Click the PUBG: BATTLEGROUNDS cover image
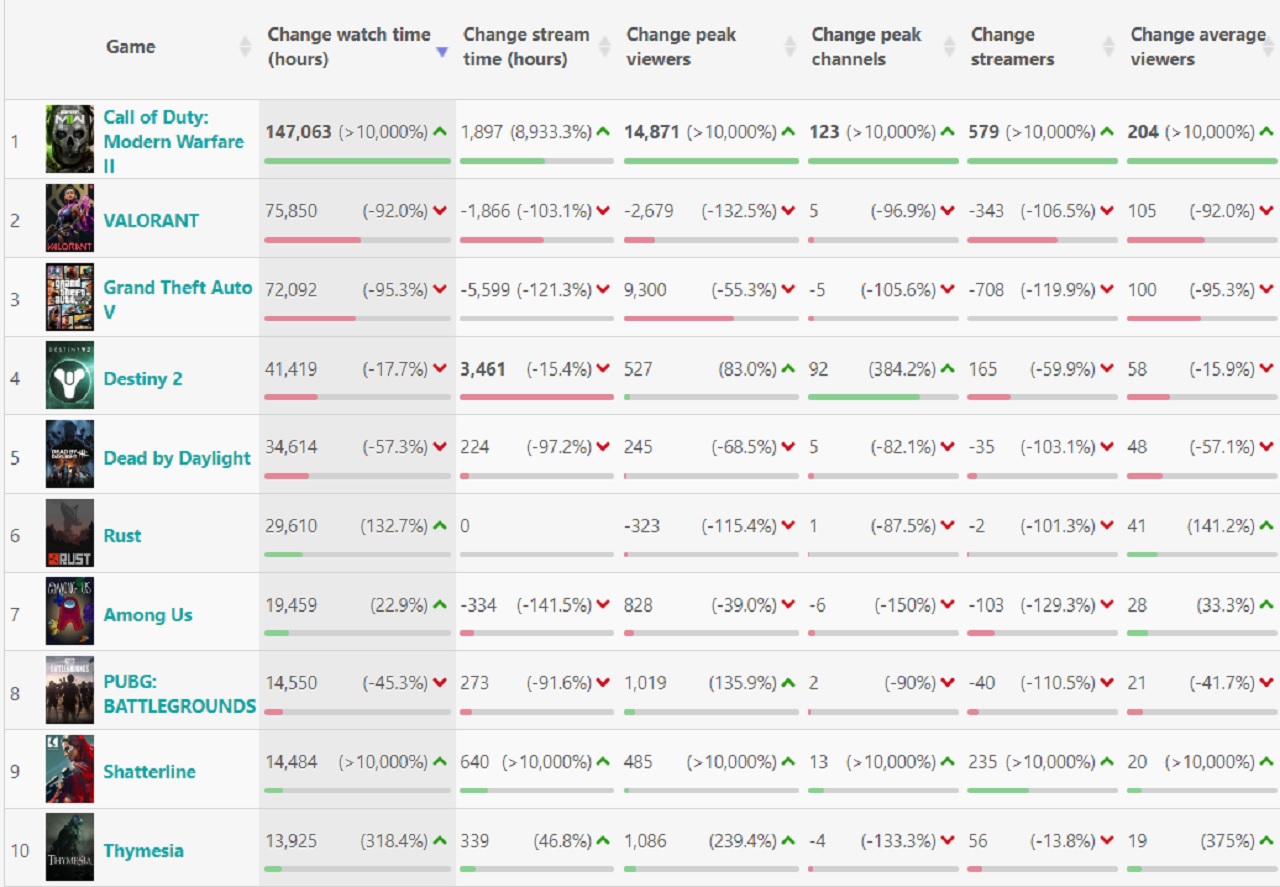This screenshot has height=887, width=1280. click(x=70, y=690)
